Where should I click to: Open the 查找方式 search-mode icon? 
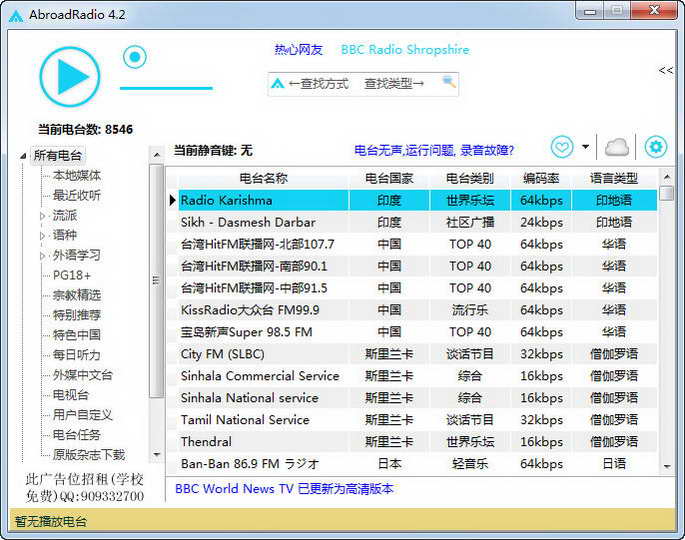(x=277, y=83)
